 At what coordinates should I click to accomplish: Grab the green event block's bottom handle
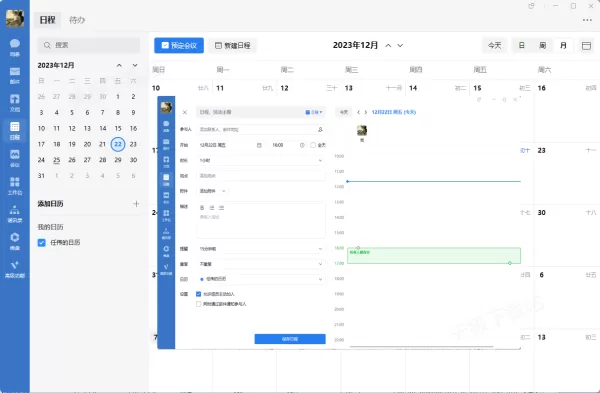[510, 263]
